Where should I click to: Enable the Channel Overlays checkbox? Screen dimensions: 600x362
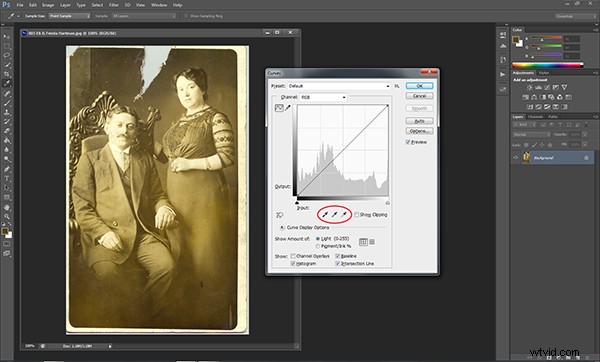[x=293, y=256]
